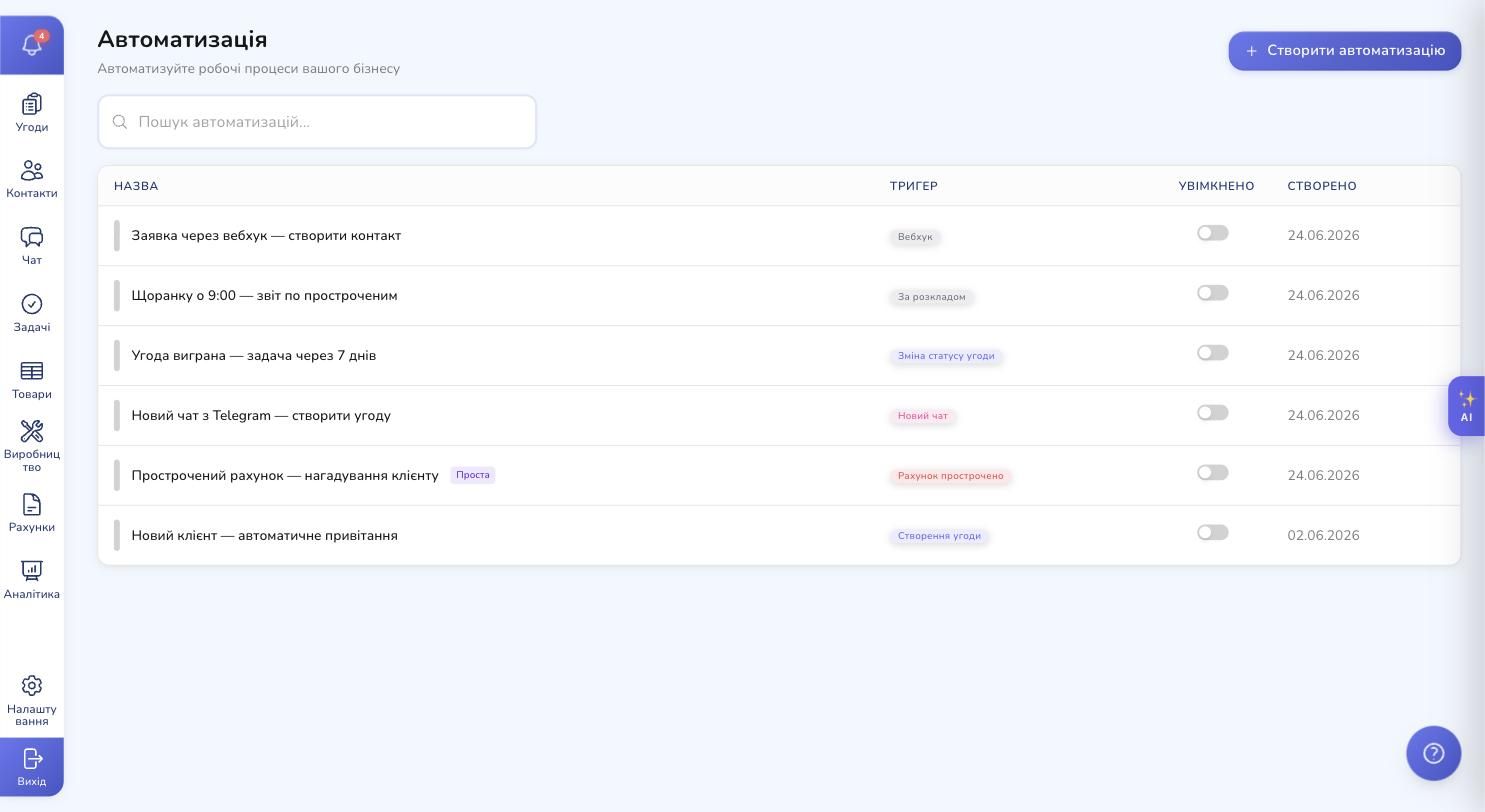Open row Щоранку о 9:00 — звіт по простроченим
The image size is (1485, 812).
pos(779,296)
